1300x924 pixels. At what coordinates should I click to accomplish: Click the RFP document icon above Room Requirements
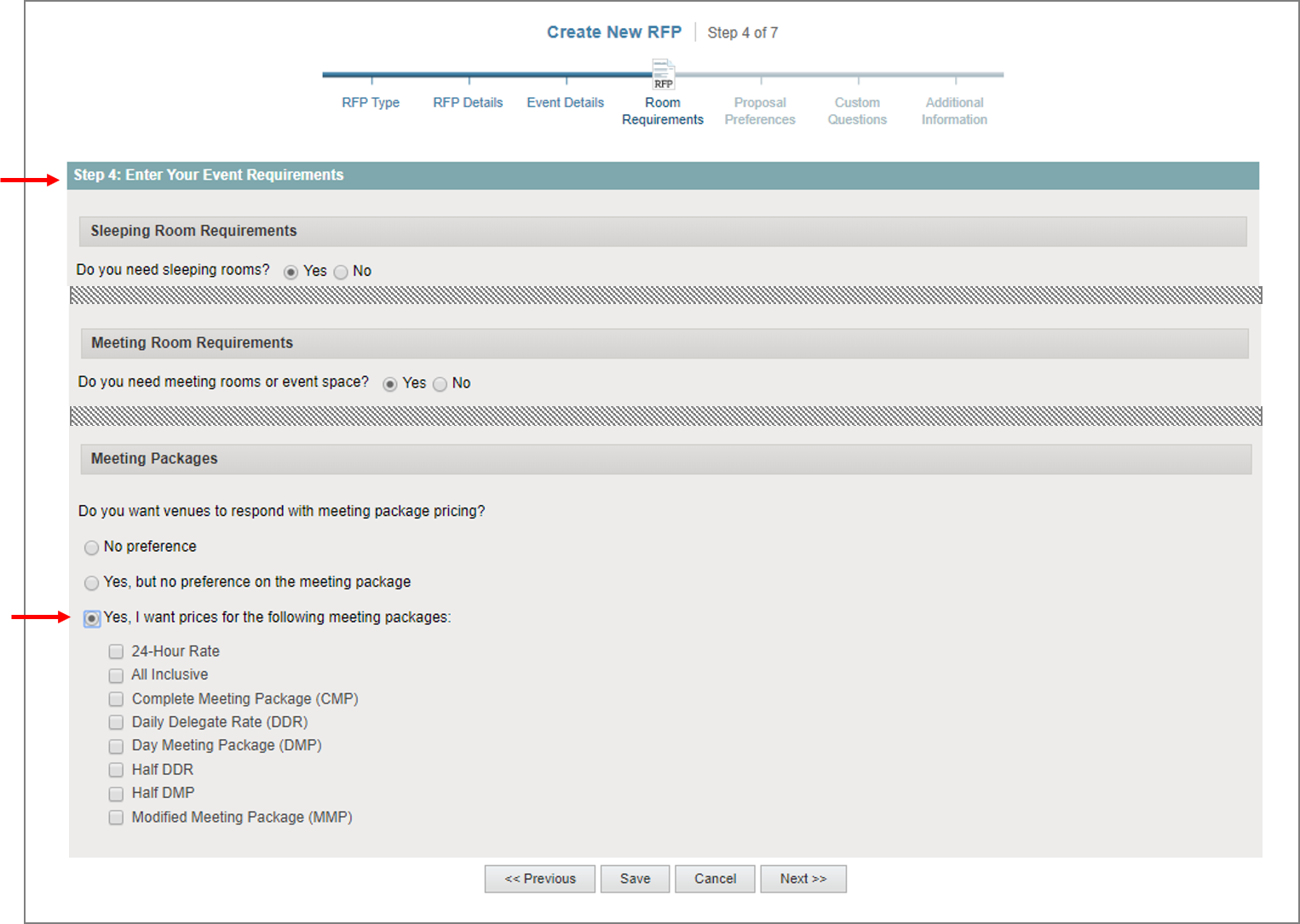click(x=663, y=74)
